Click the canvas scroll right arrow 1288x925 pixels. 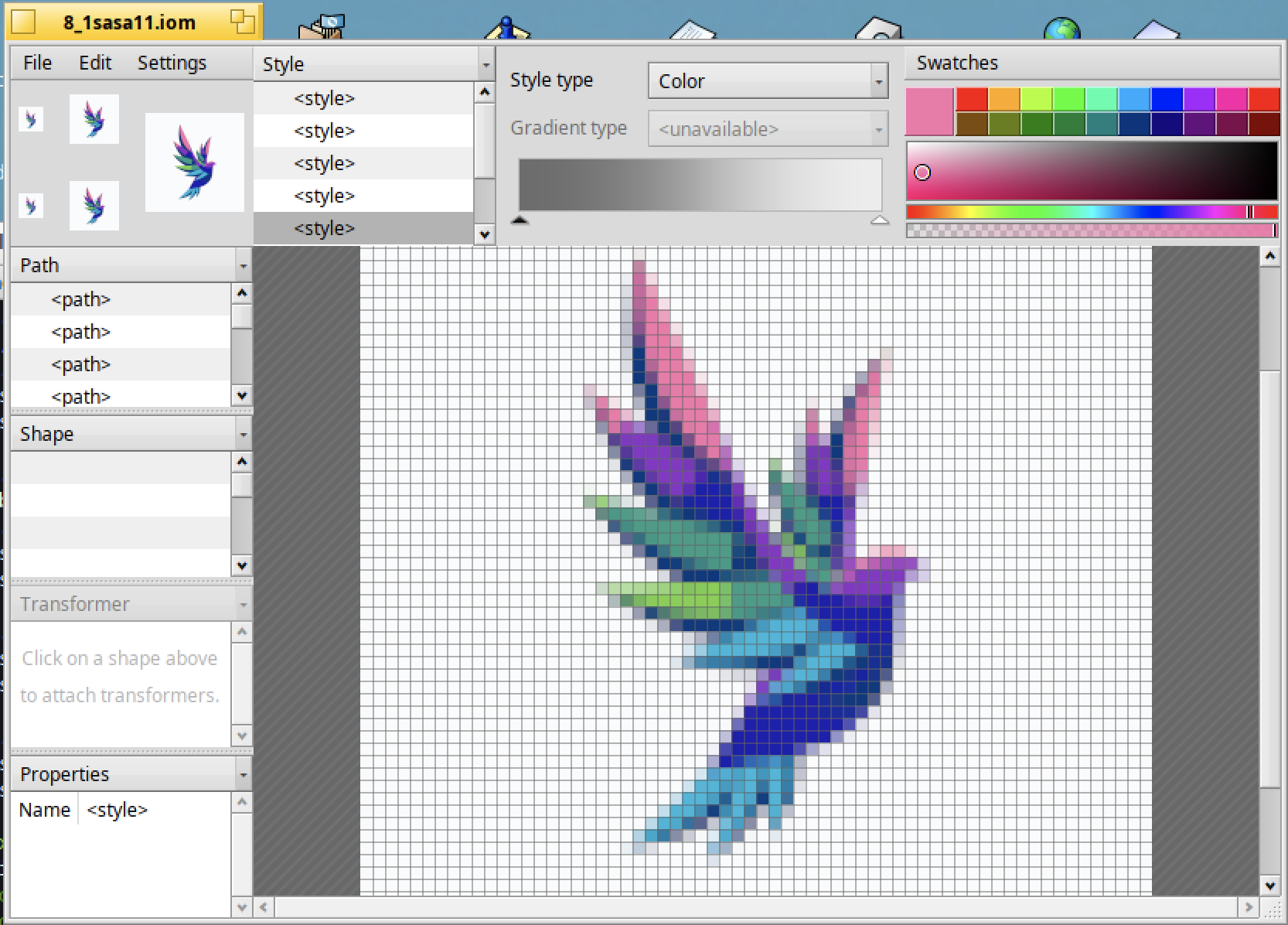pyautogui.click(x=1248, y=906)
